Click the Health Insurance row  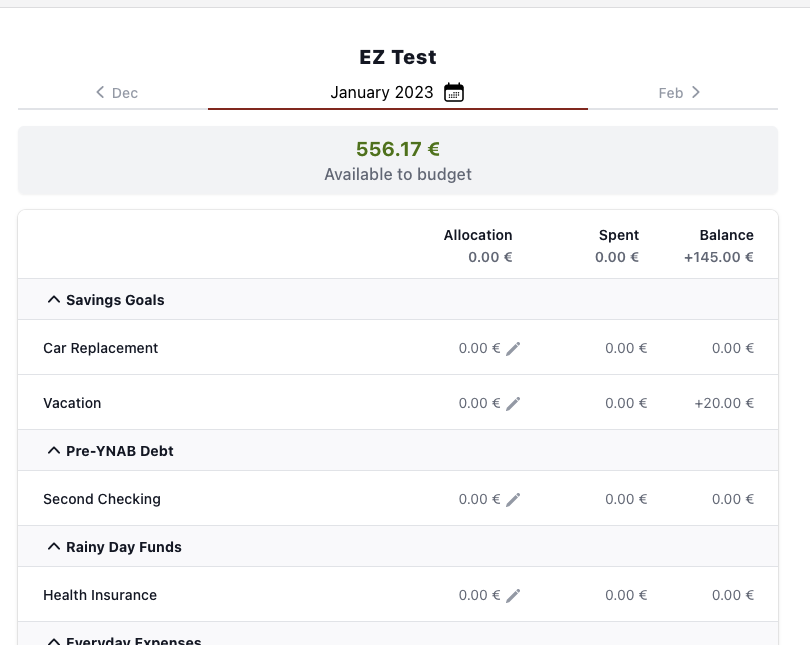pos(100,594)
